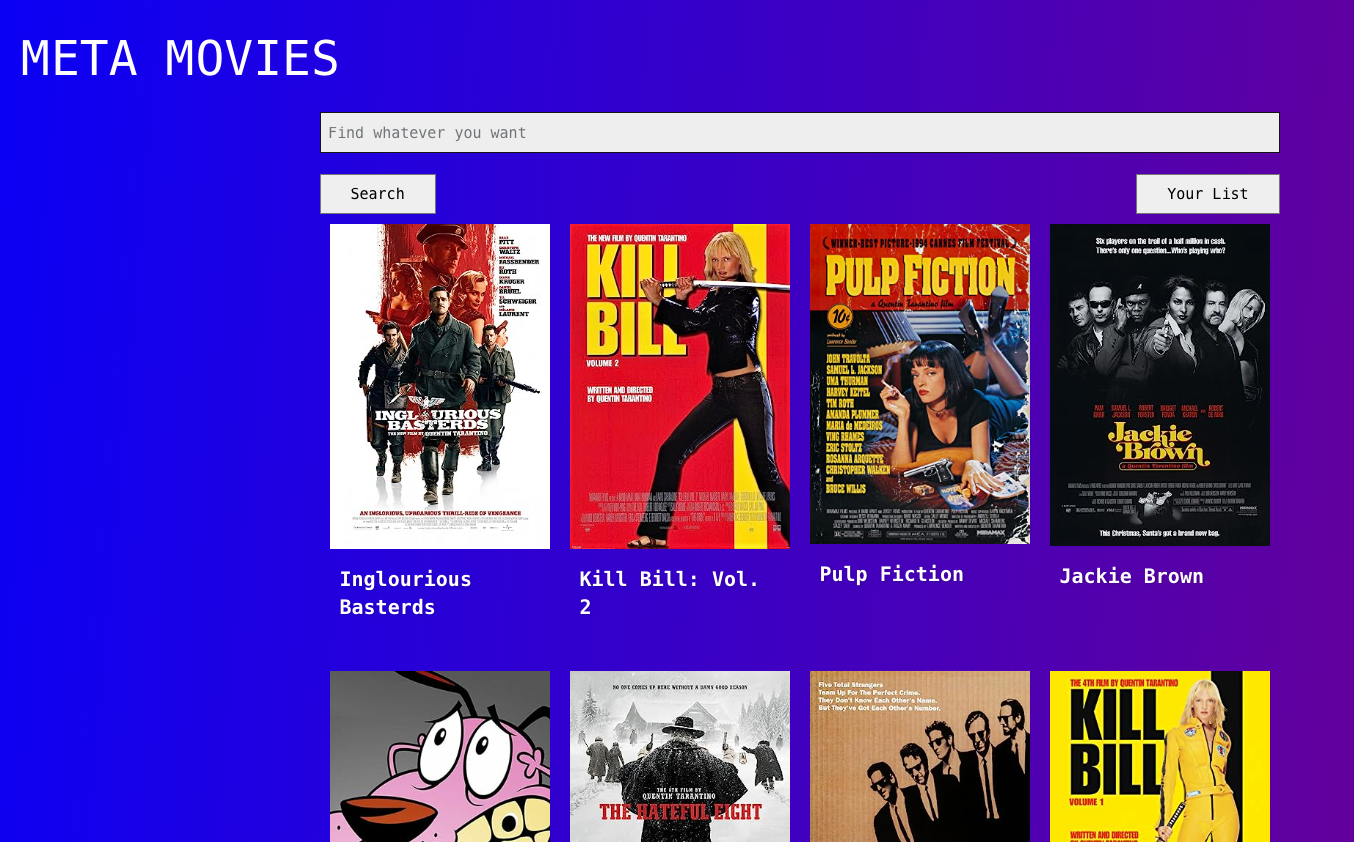Open the Jackie Brown poster
Viewport: 1354px width, 842px height.
1160,385
